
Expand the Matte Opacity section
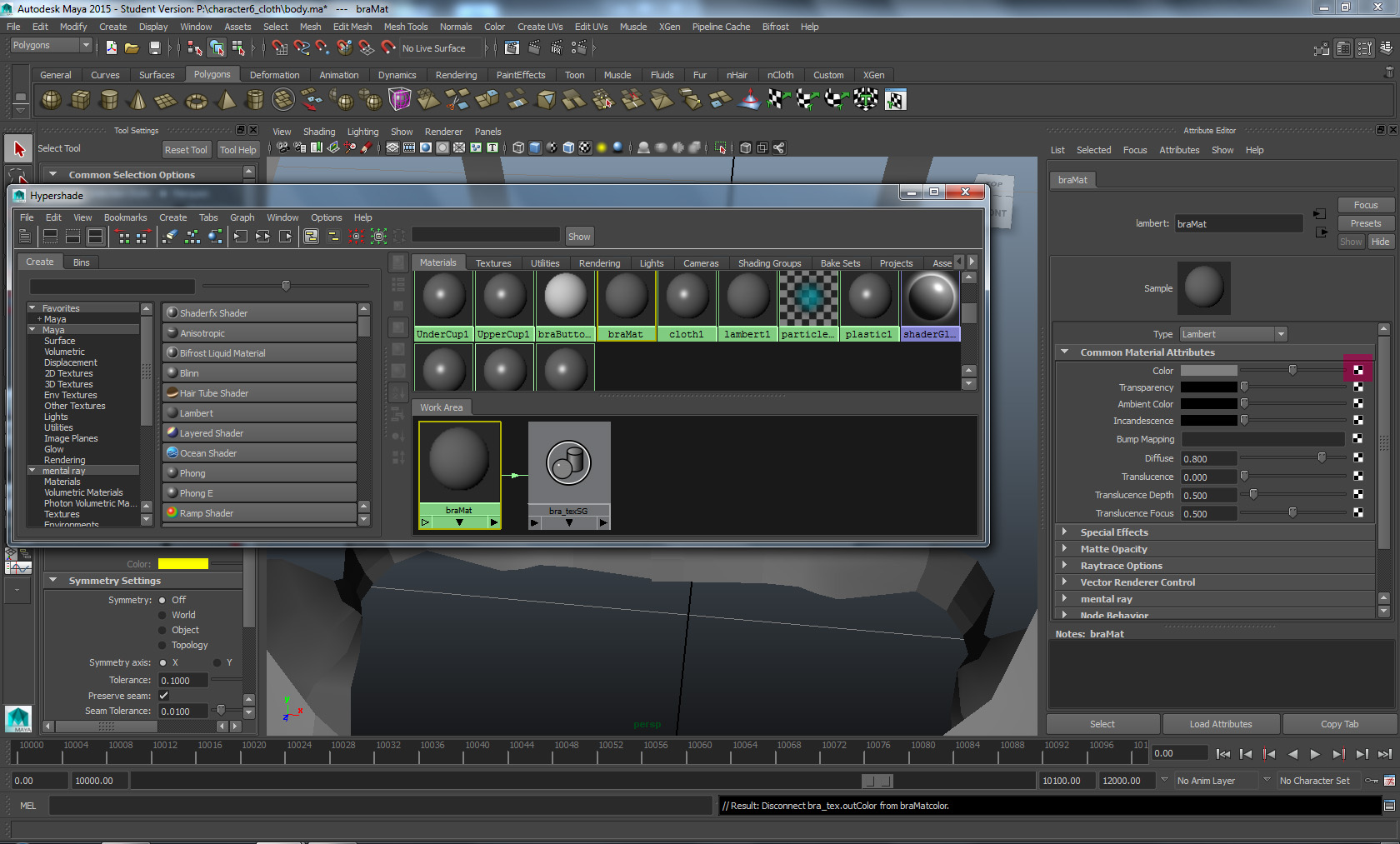(1065, 548)
